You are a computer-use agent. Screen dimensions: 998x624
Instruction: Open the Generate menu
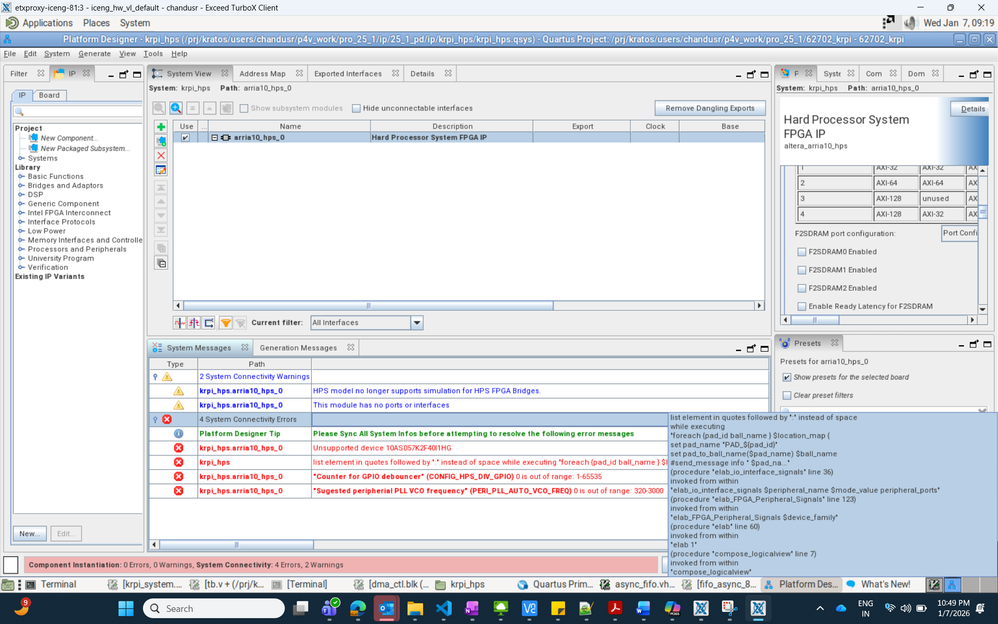[94, 54]
